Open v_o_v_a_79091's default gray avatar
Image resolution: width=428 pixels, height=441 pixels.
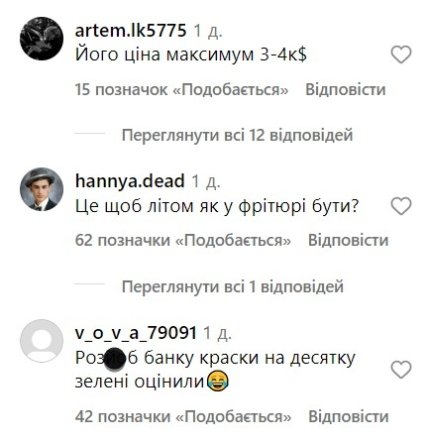[42, 341]
